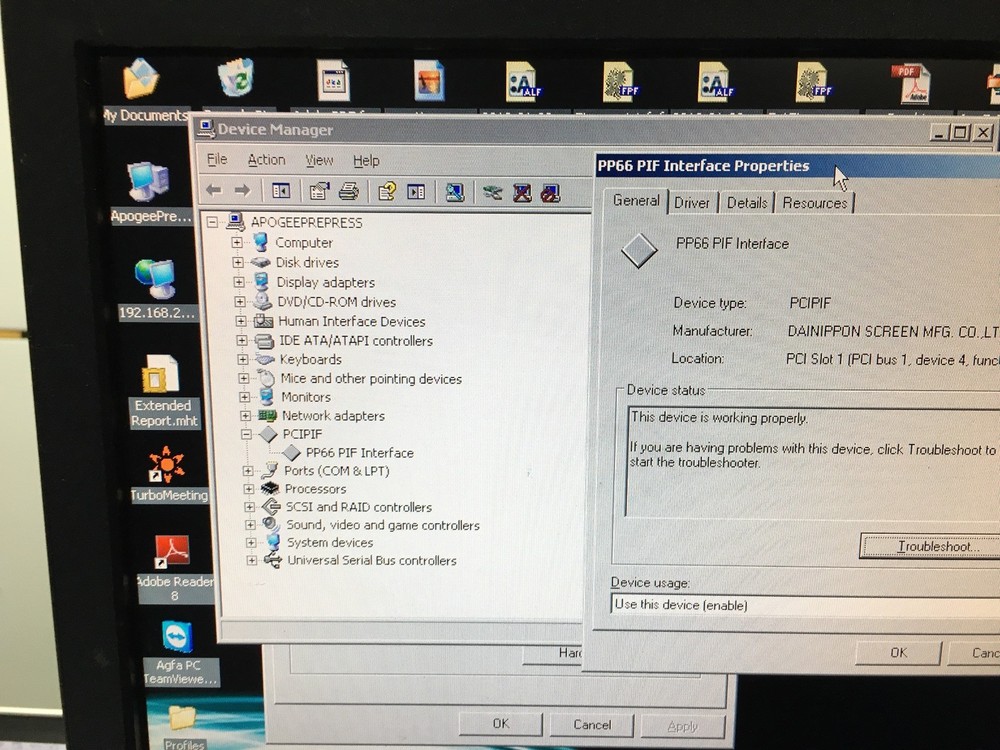Select Keyboards in the device tree
This screenshot has height=750, width=1000.
pos(311,359)
